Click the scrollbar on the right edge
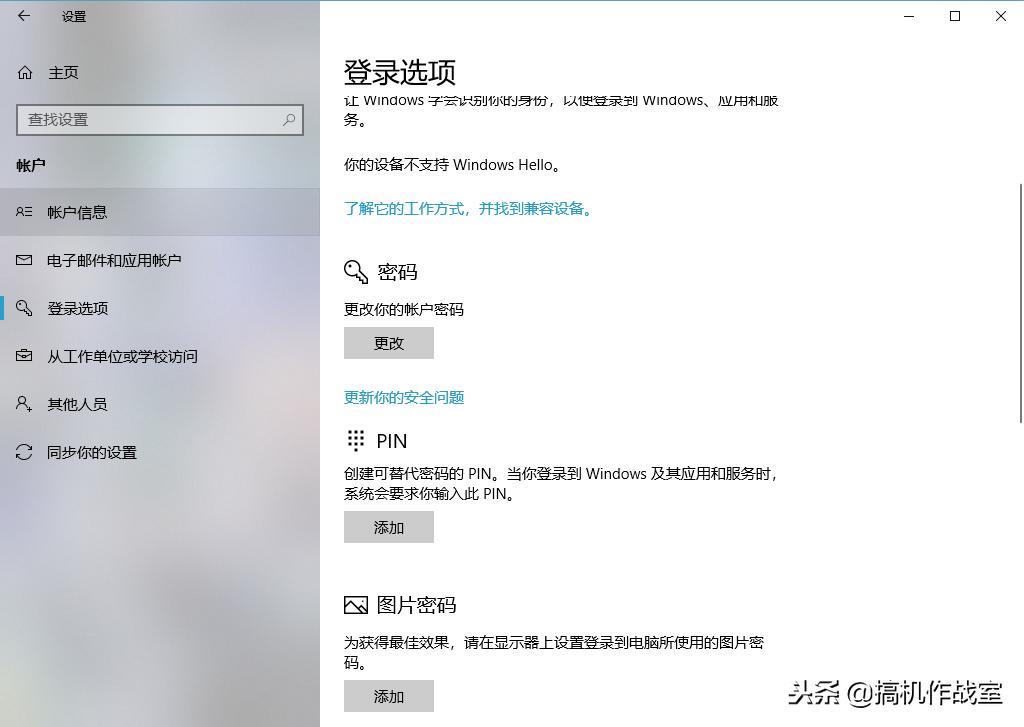 tap(1018, 300)
